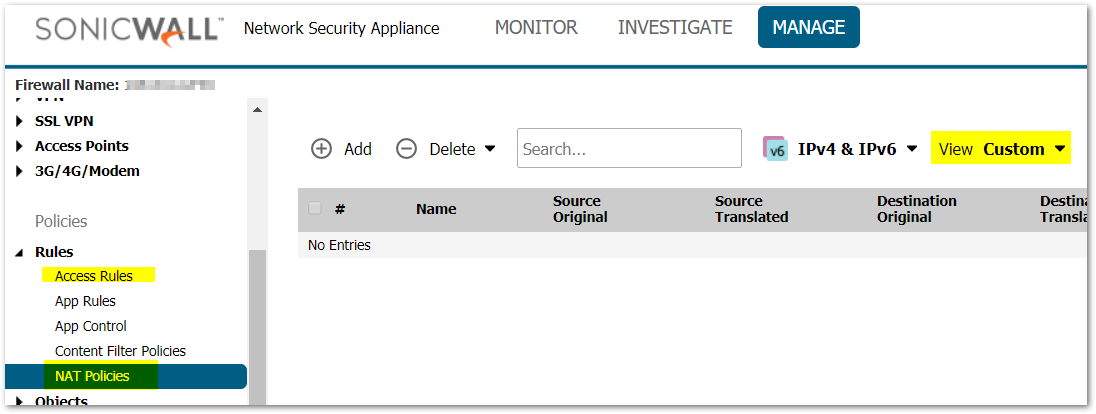Switch to the INVESTIGATE tab
The image size is (1096, 414).
click(x=675, y=28)
